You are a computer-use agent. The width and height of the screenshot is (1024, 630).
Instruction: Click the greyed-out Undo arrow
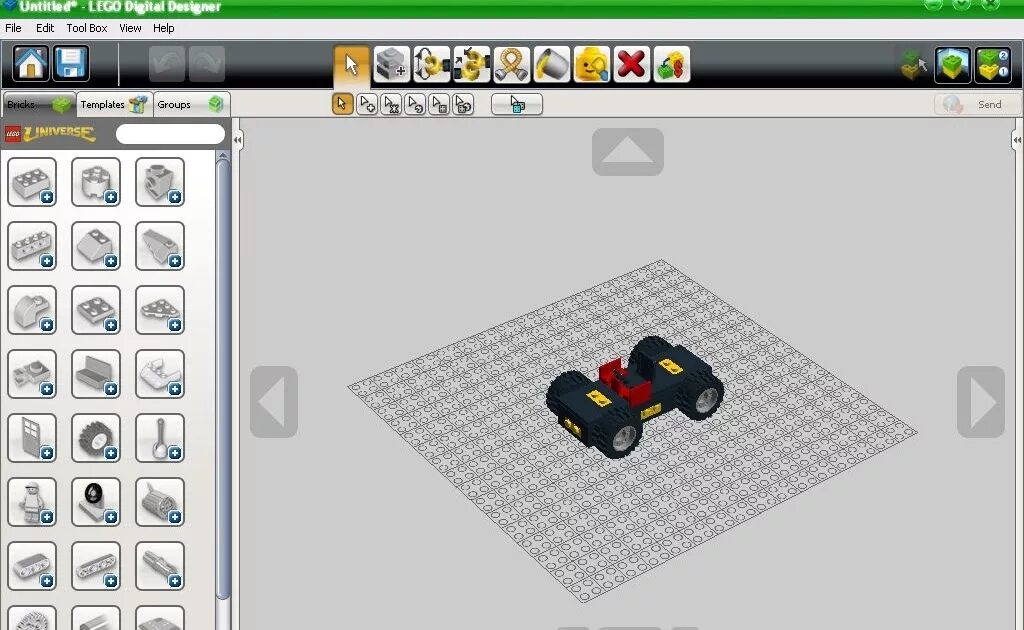click(167, 64)
